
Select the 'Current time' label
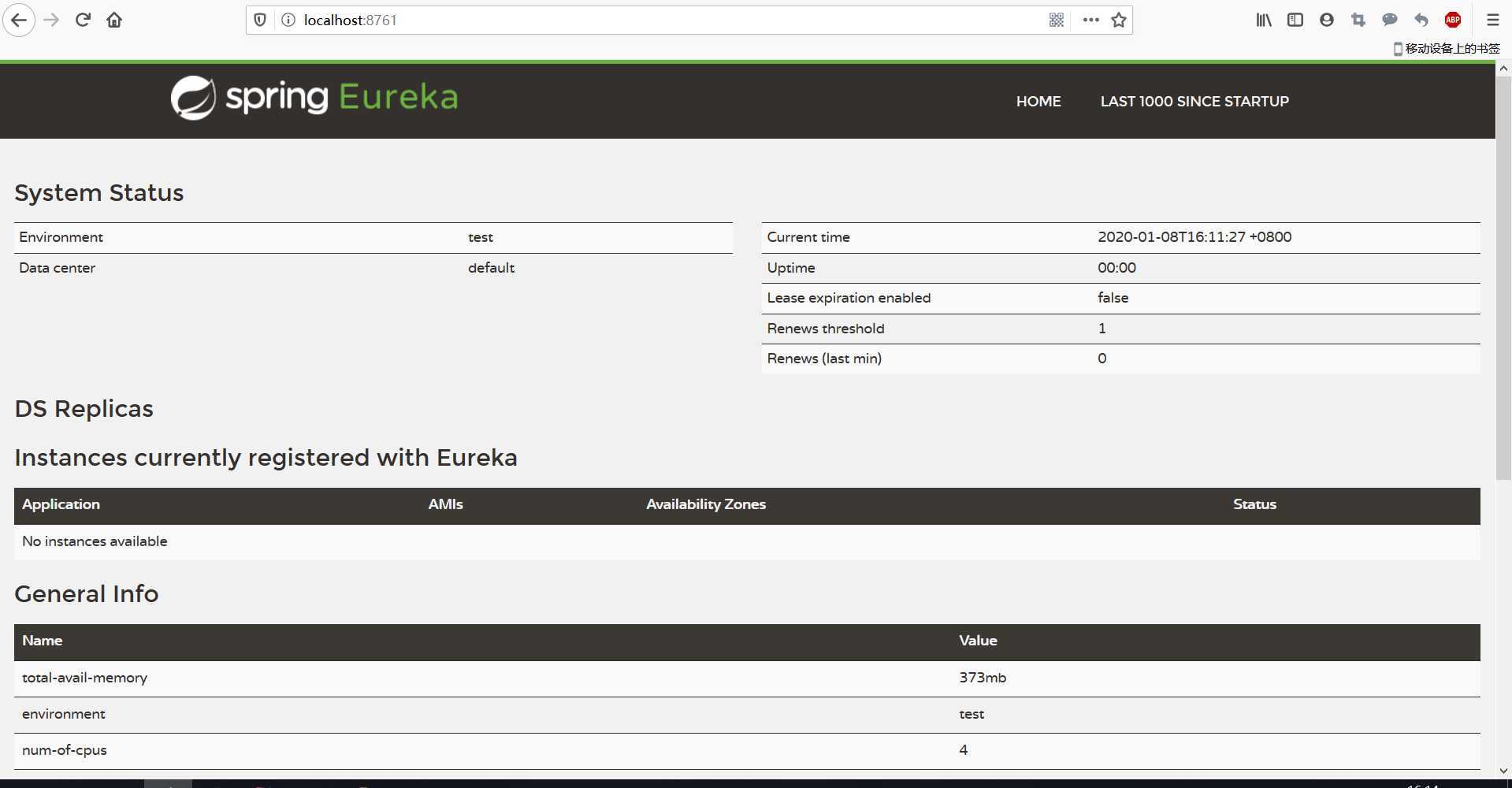(x=808, y=237)
